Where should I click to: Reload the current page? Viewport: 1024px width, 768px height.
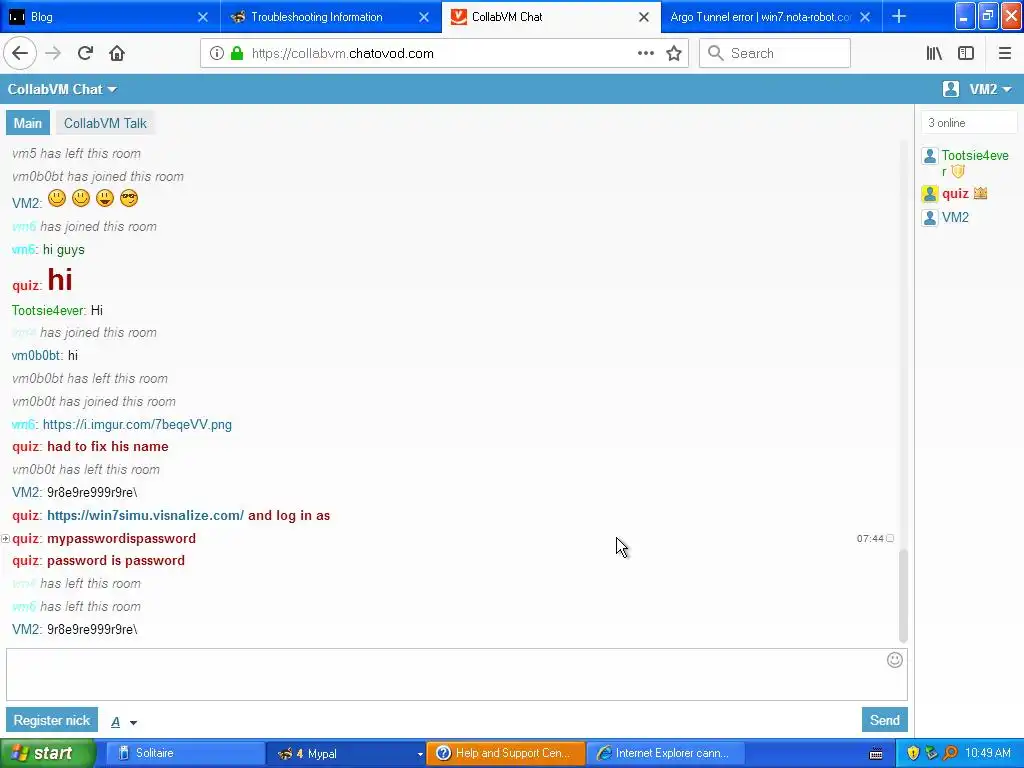click(x=85, y=53)
